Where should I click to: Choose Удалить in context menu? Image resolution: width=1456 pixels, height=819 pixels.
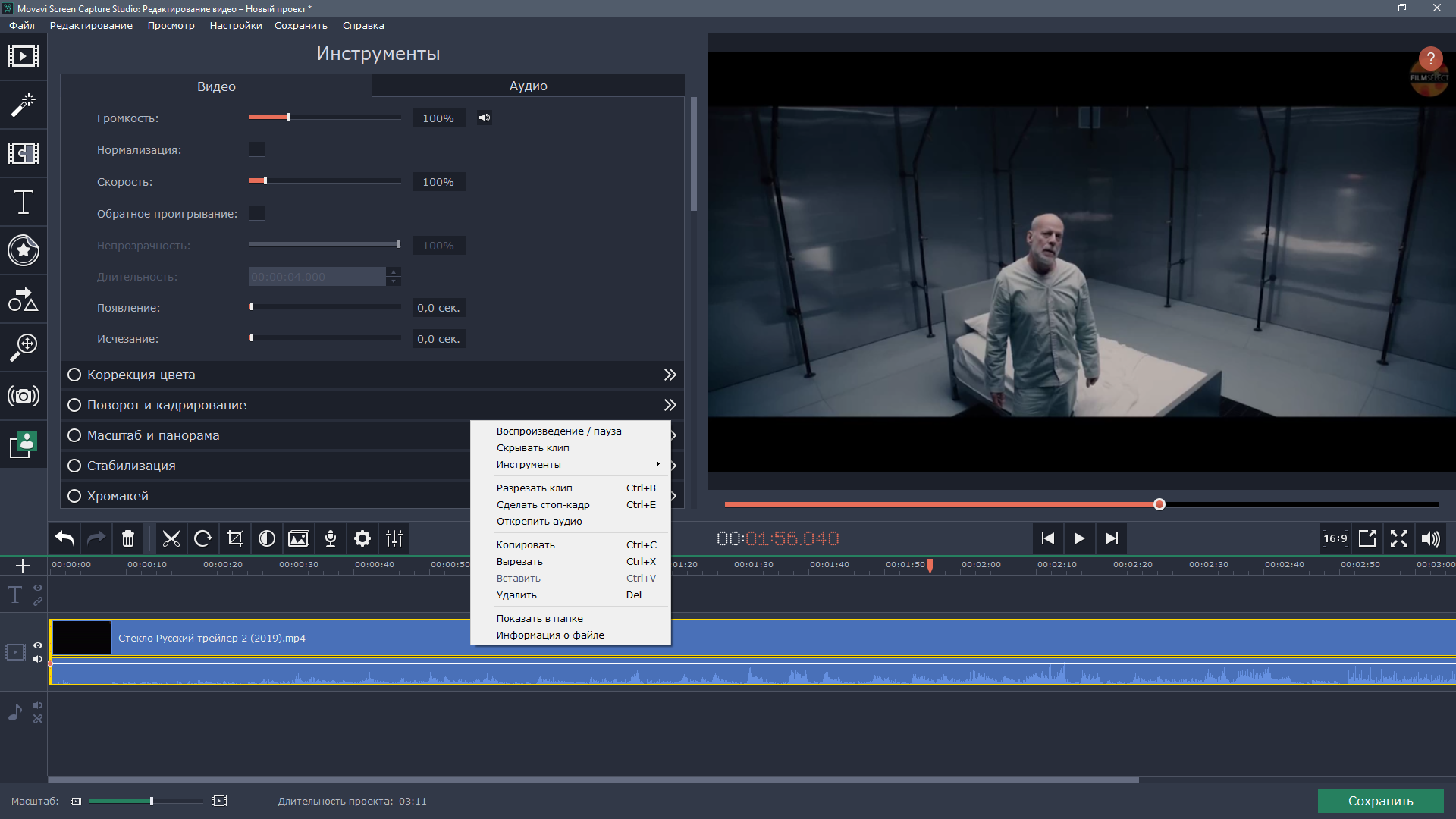click(570, 595)
